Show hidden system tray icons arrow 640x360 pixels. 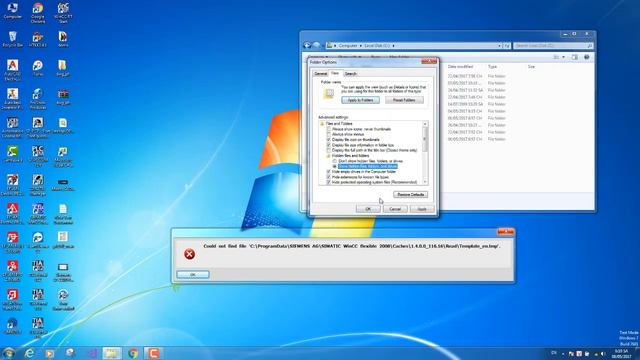click(x=563, y=354)
